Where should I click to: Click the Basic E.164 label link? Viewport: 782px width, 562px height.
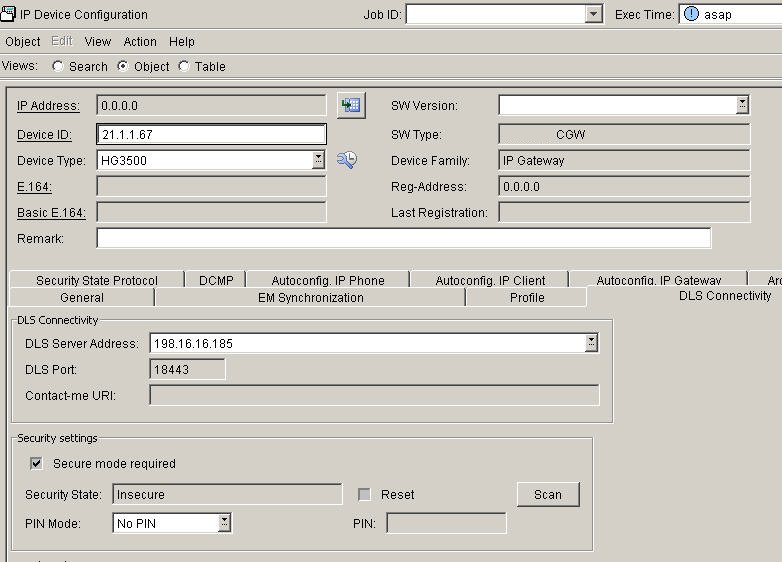tap(51, 212)
